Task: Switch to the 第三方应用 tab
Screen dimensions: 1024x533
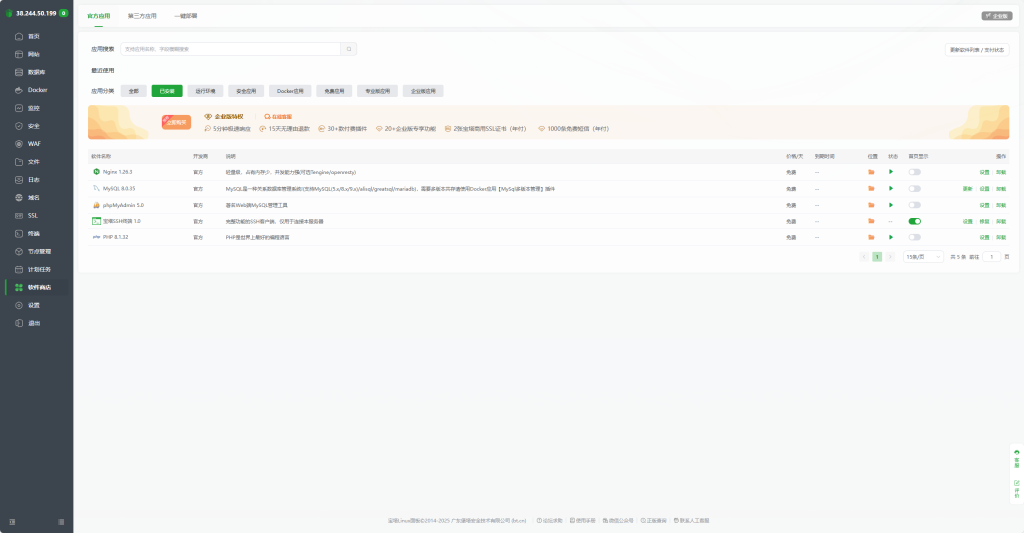Action: coord(142,16)
